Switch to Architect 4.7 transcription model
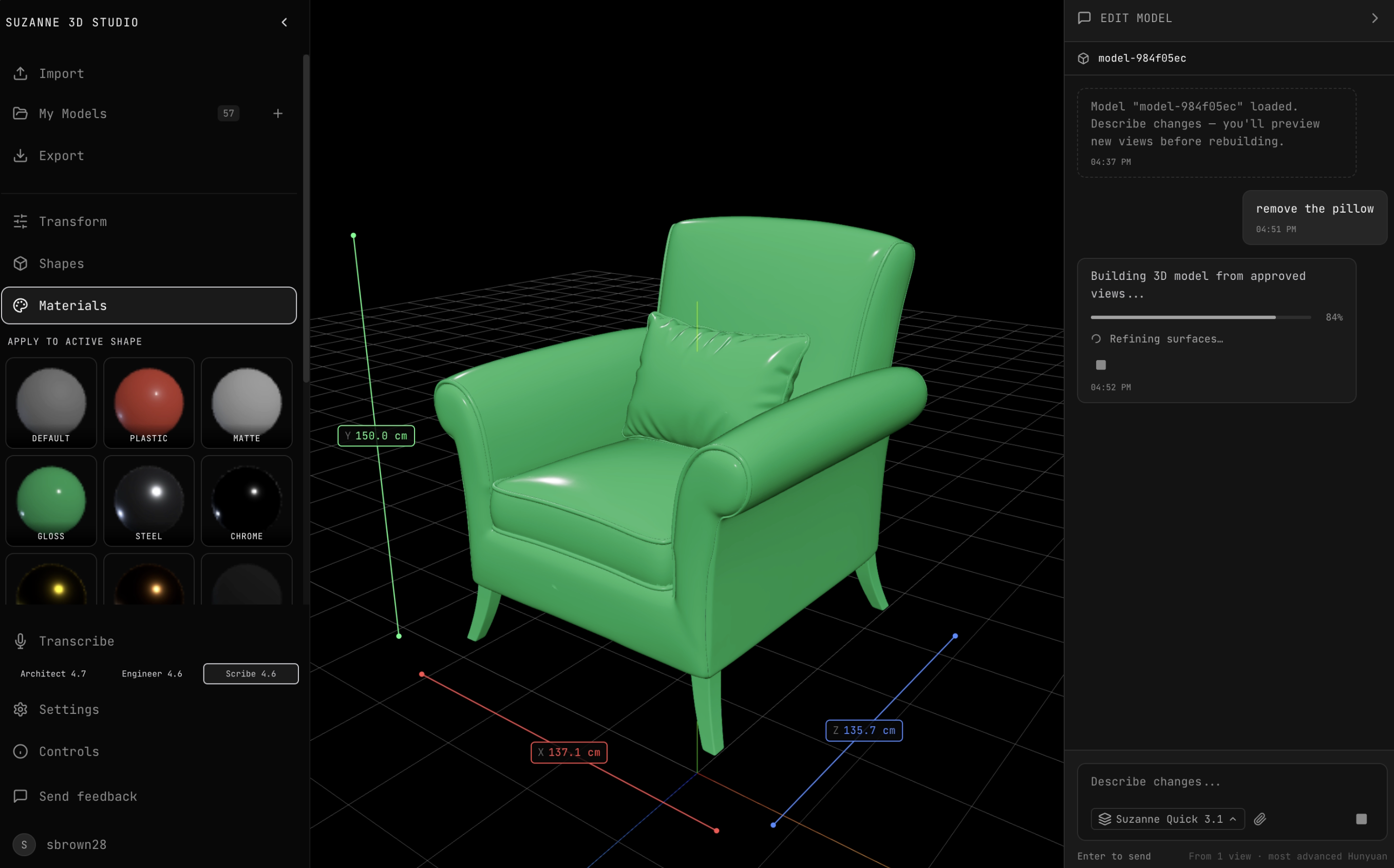This screenshot has width=1394, height=868. [53, 673]
